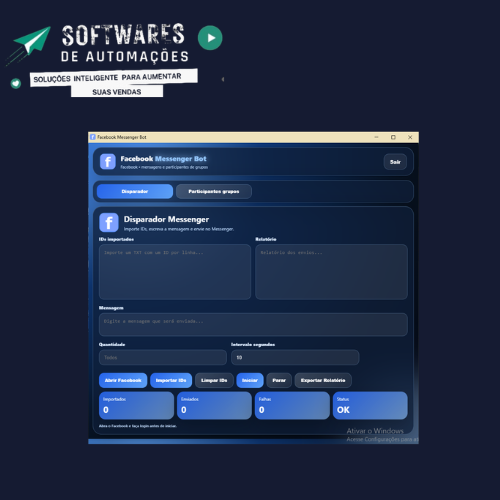The width and height of the screenshot is (500, 500).
Task: Click the Abrir Facebook button
Action: (123, 380)
